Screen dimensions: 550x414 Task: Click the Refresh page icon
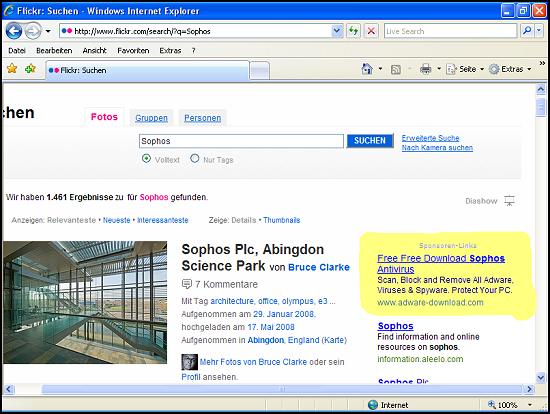(x=354, y=31)
